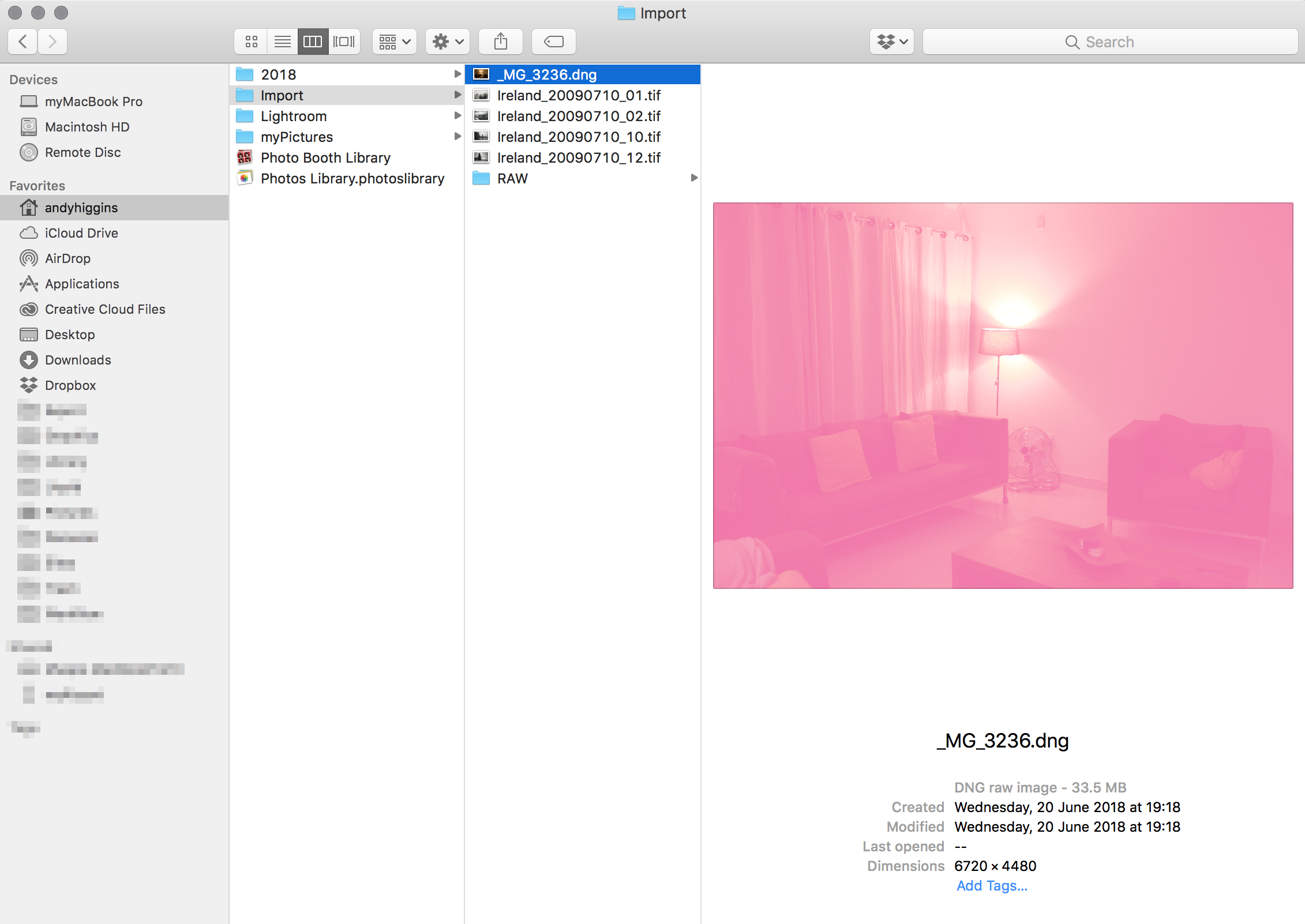Select Ireland_20090710_02.tif

[583, 116]
